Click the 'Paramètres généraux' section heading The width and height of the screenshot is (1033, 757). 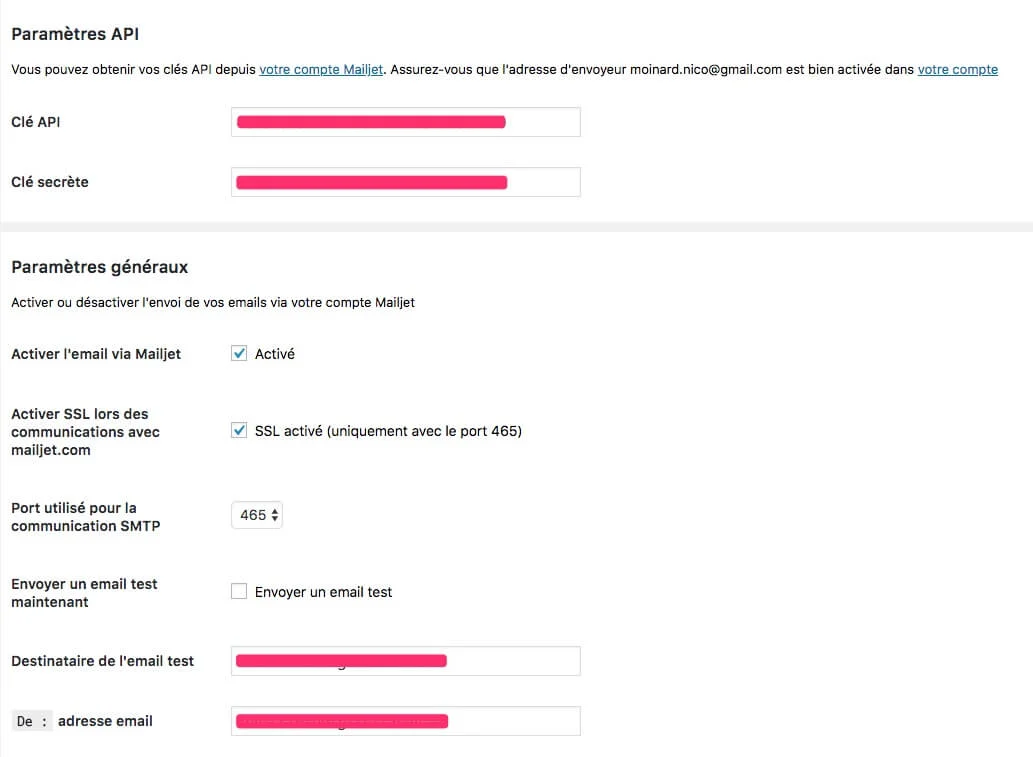[99, 267]
